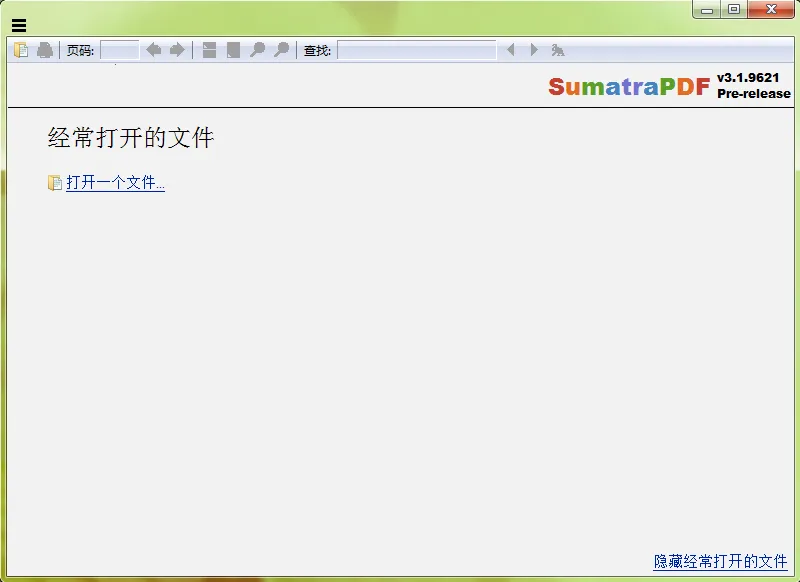
Task: Zoom out with the magnifier icon
Action: pyautogui.click(x=258, y=49)
